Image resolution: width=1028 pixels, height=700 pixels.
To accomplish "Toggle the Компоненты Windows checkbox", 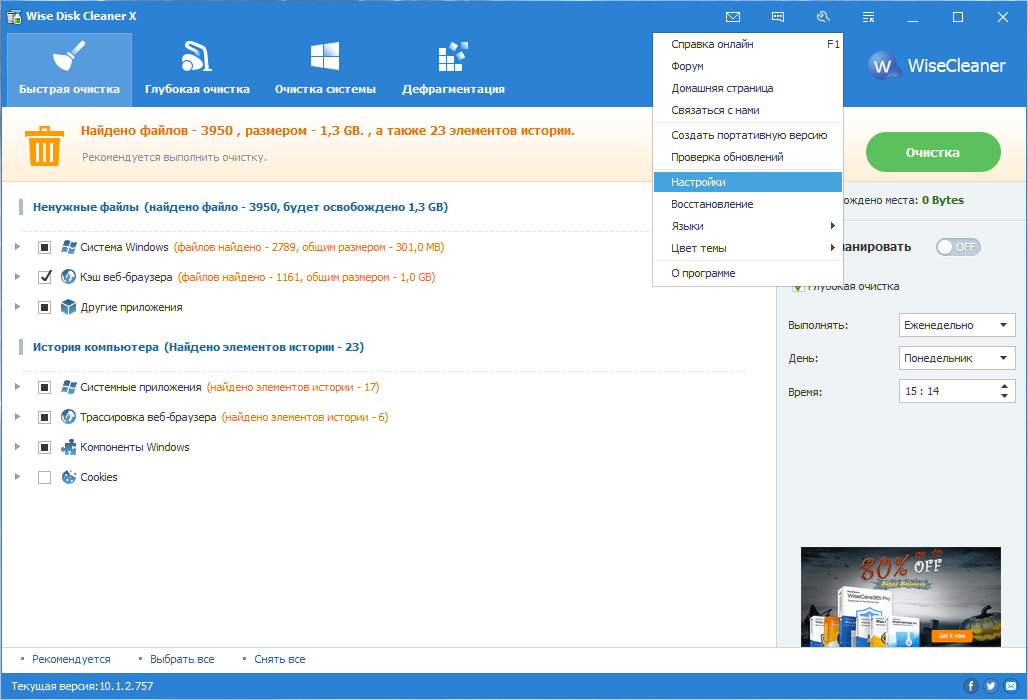I will [45, 448].
